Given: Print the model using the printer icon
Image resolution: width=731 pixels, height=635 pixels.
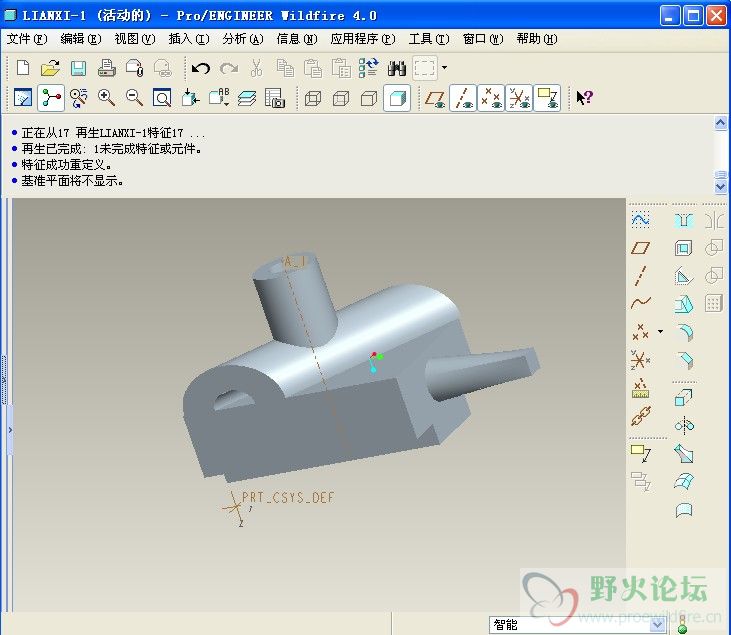Looking at the screenshot, I should coord(107,68).
